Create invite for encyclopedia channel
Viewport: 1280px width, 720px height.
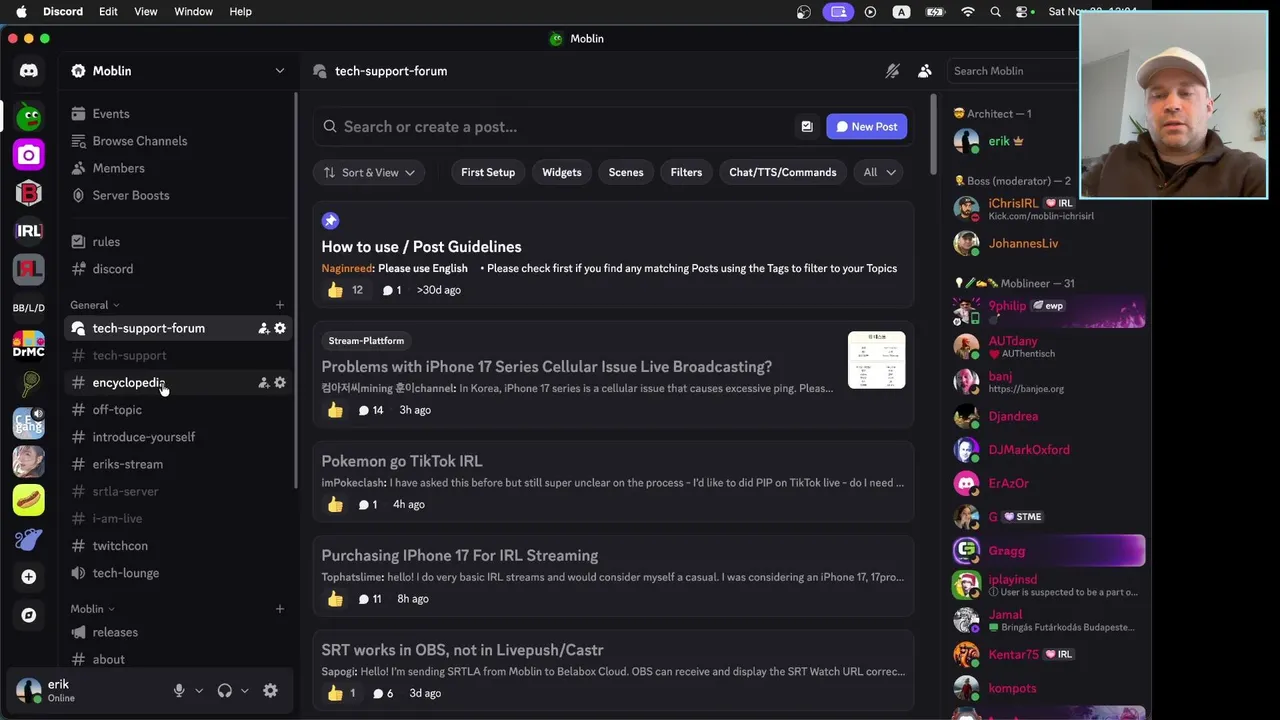[264, 382]
